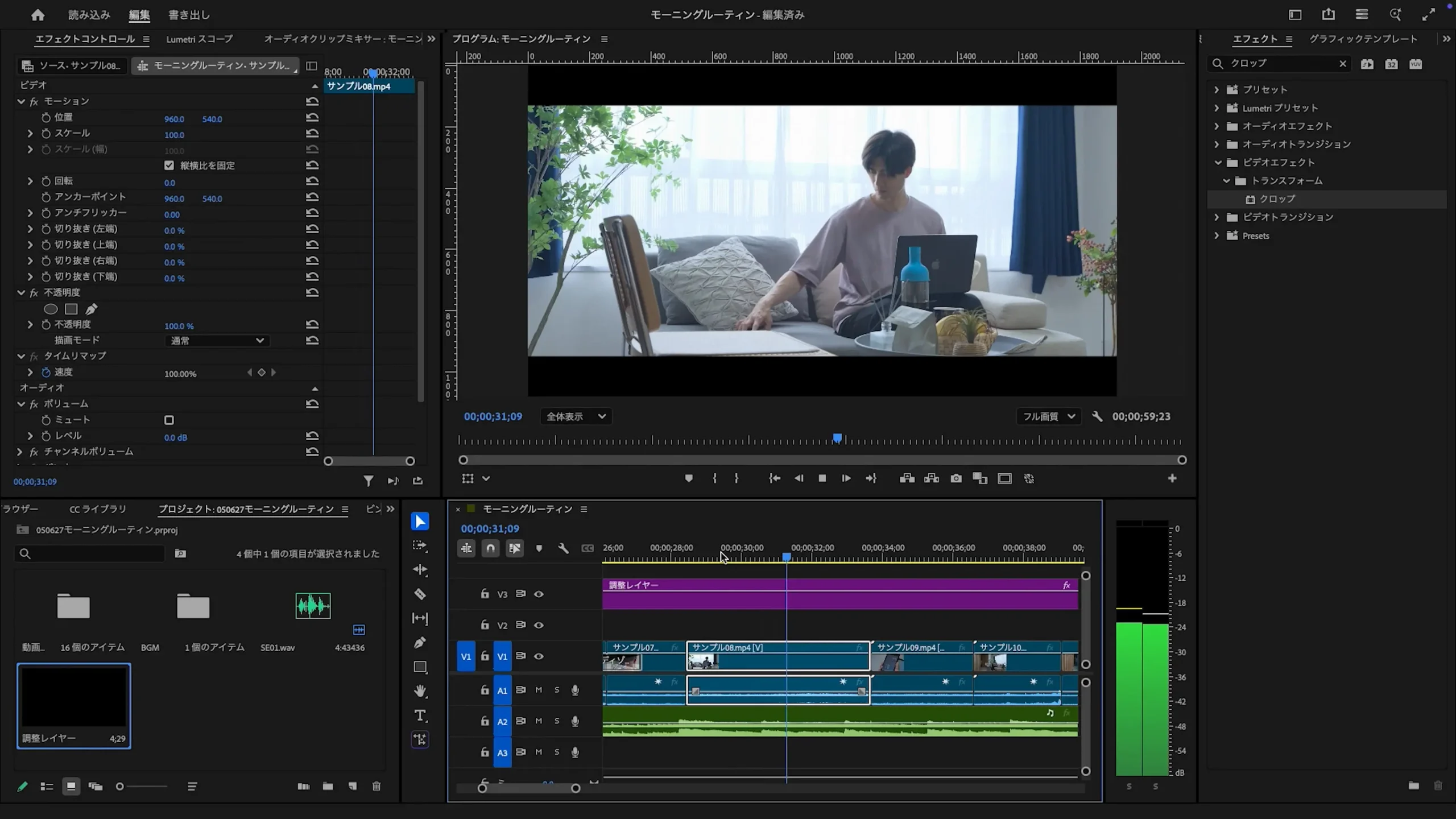Clear the クロップ effects search field
The height and width of the screenshot is (819, 1456).
1343,63
